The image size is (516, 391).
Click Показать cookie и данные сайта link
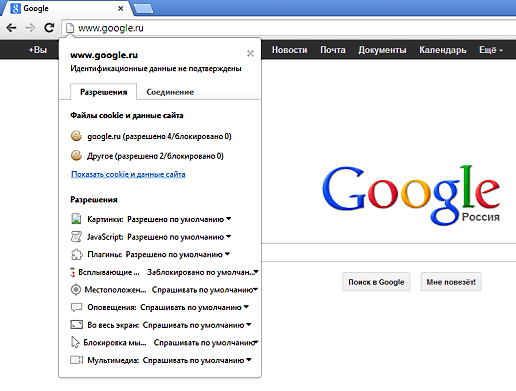[x=128, y=174]
